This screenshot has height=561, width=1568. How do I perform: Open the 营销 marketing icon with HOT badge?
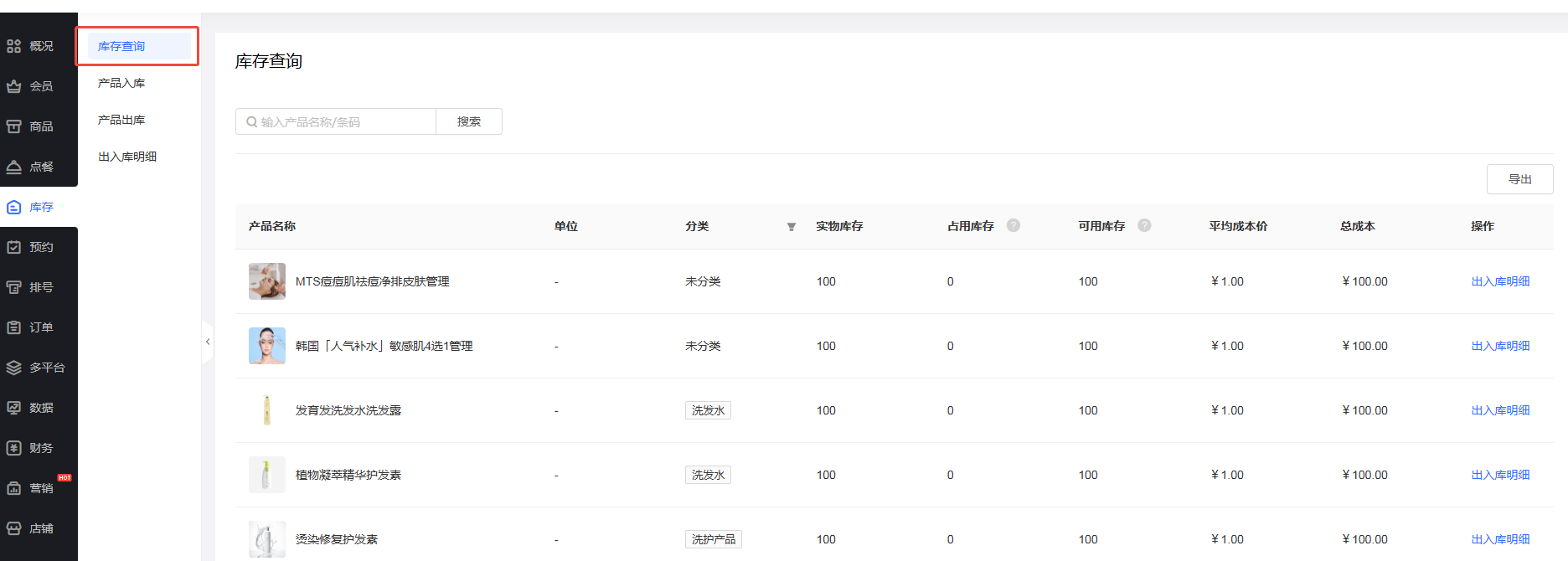(x=14, y=488)
